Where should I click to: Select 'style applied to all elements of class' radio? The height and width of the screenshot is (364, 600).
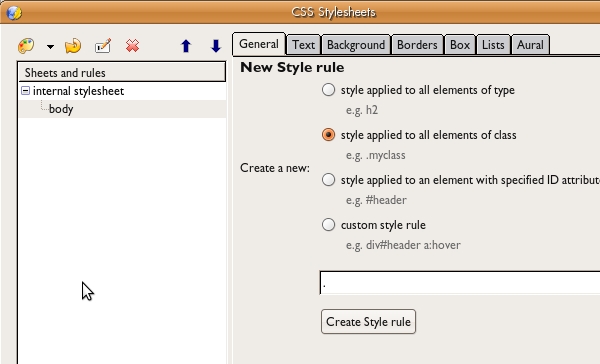coord(328,135)
